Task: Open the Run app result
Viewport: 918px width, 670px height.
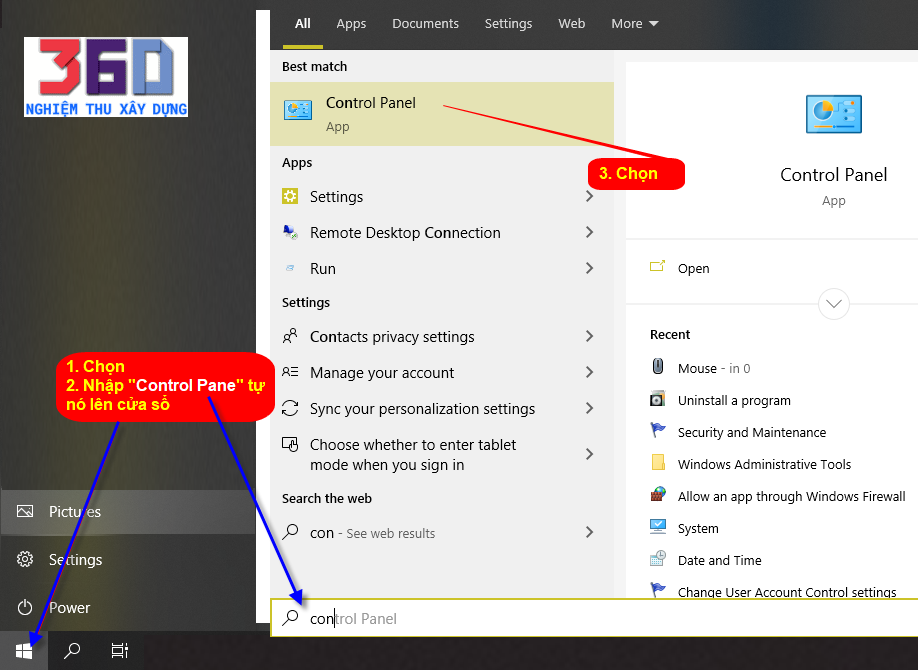Action: tap(322, 269)
